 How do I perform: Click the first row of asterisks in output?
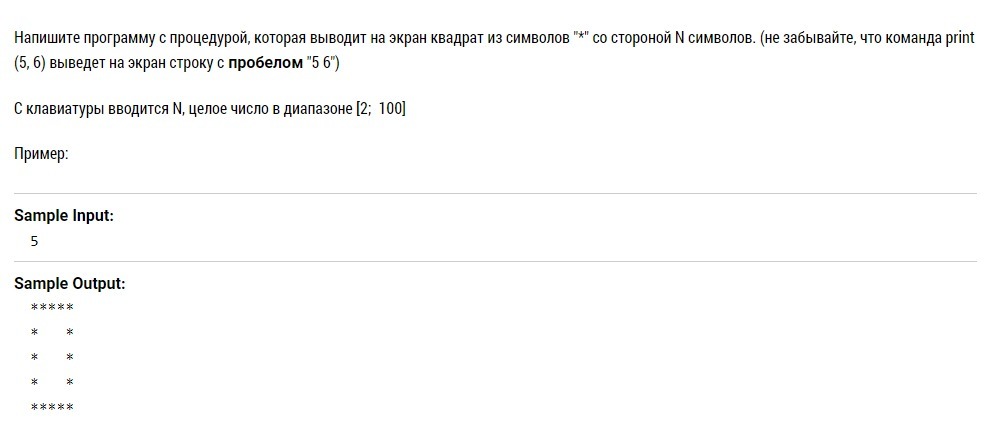coord(52,308)
